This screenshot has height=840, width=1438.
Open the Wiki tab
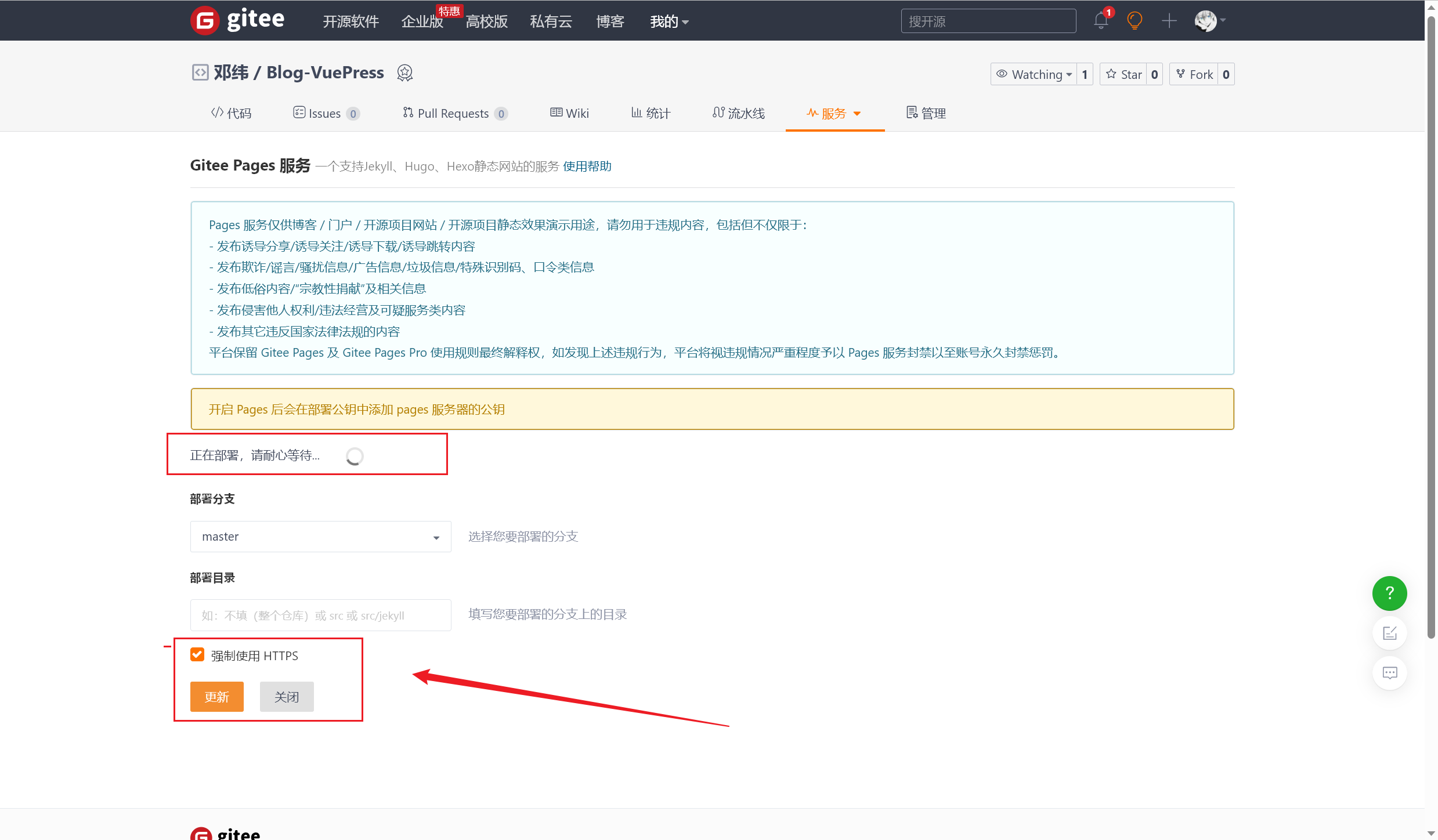[x=569, y=113]
